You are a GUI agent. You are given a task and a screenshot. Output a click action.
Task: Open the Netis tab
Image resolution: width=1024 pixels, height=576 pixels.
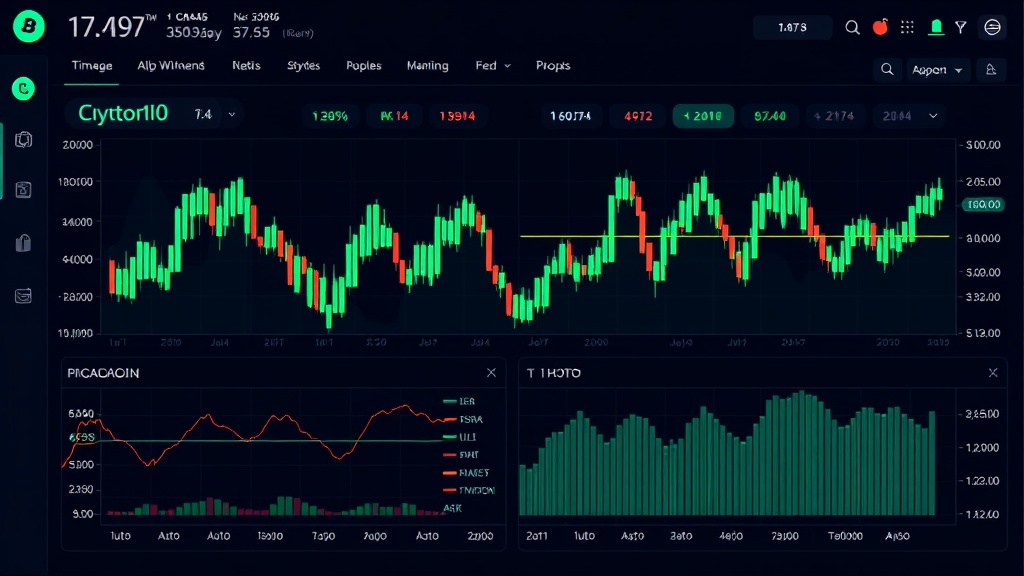[x=246, y=65]
